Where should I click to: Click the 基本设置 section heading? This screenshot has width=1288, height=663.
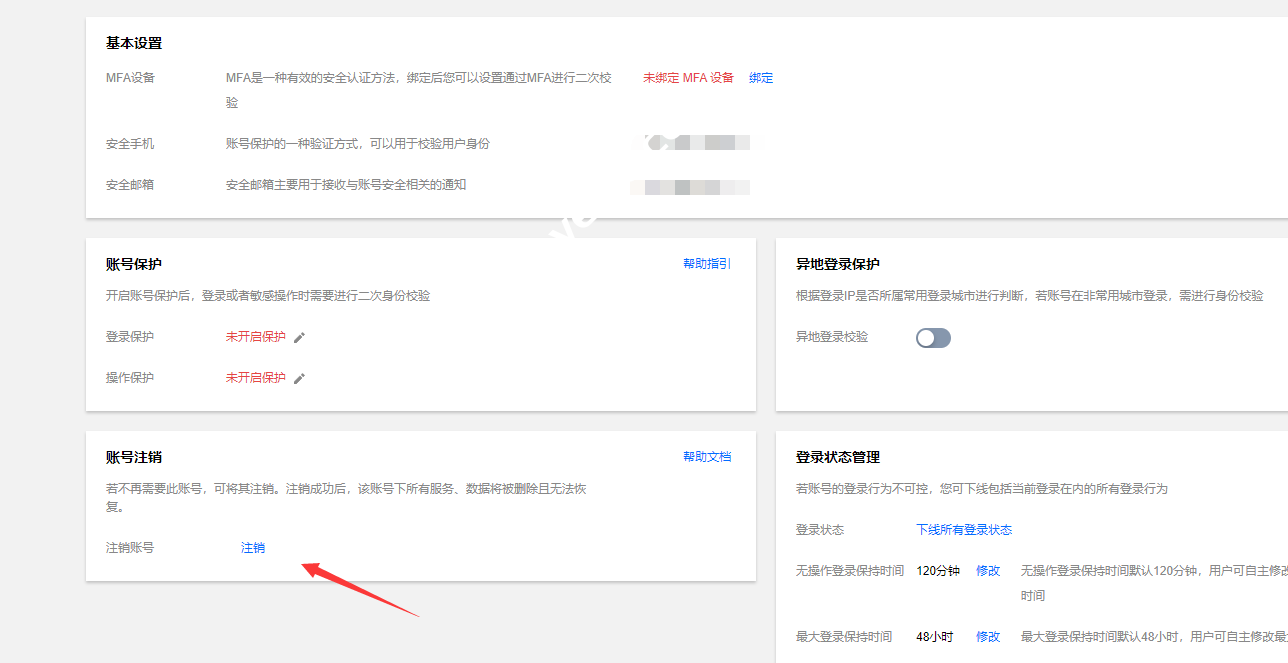[134, 43]
